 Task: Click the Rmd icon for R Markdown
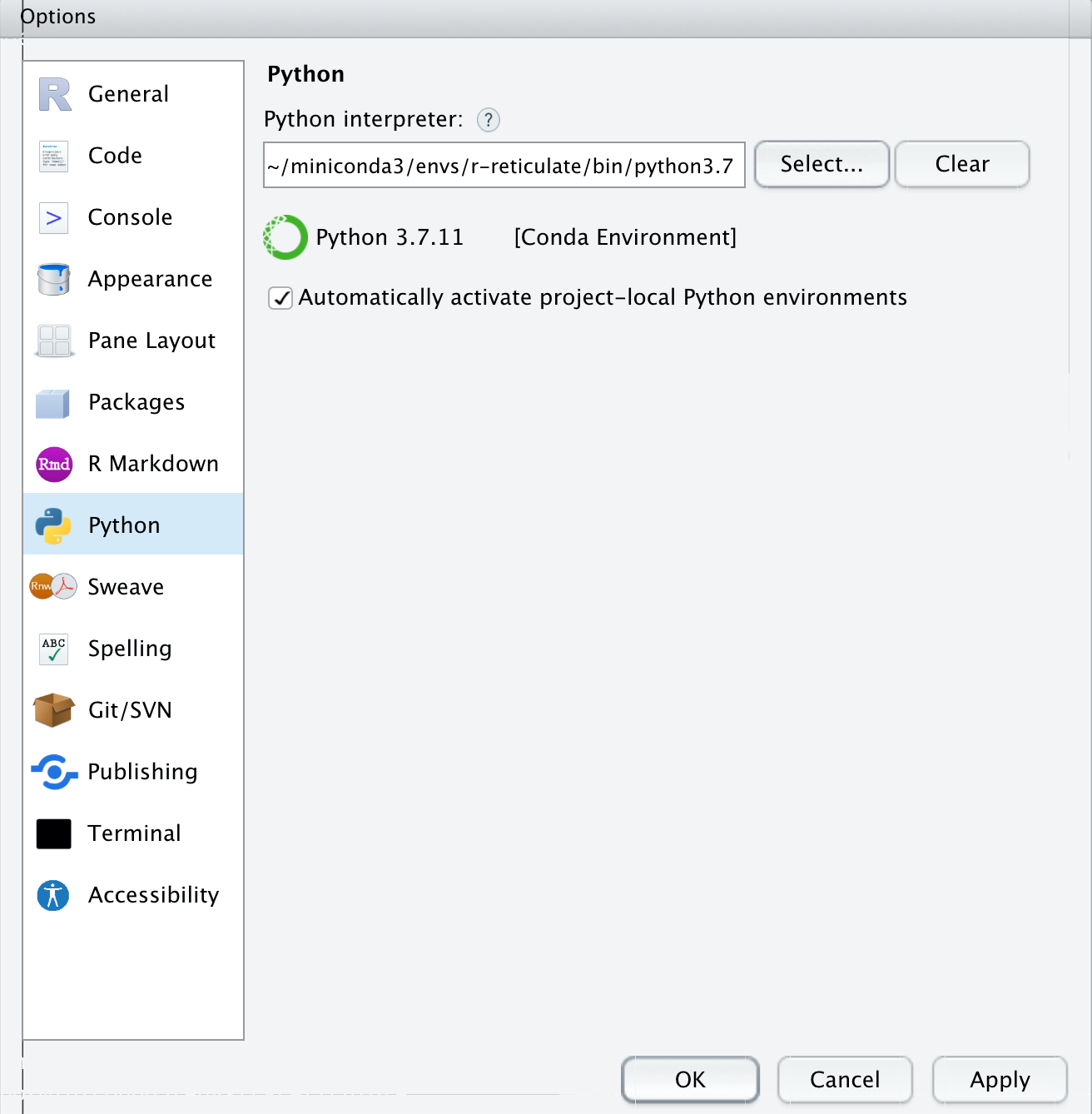pyautogui.click(x=54, y=464)
